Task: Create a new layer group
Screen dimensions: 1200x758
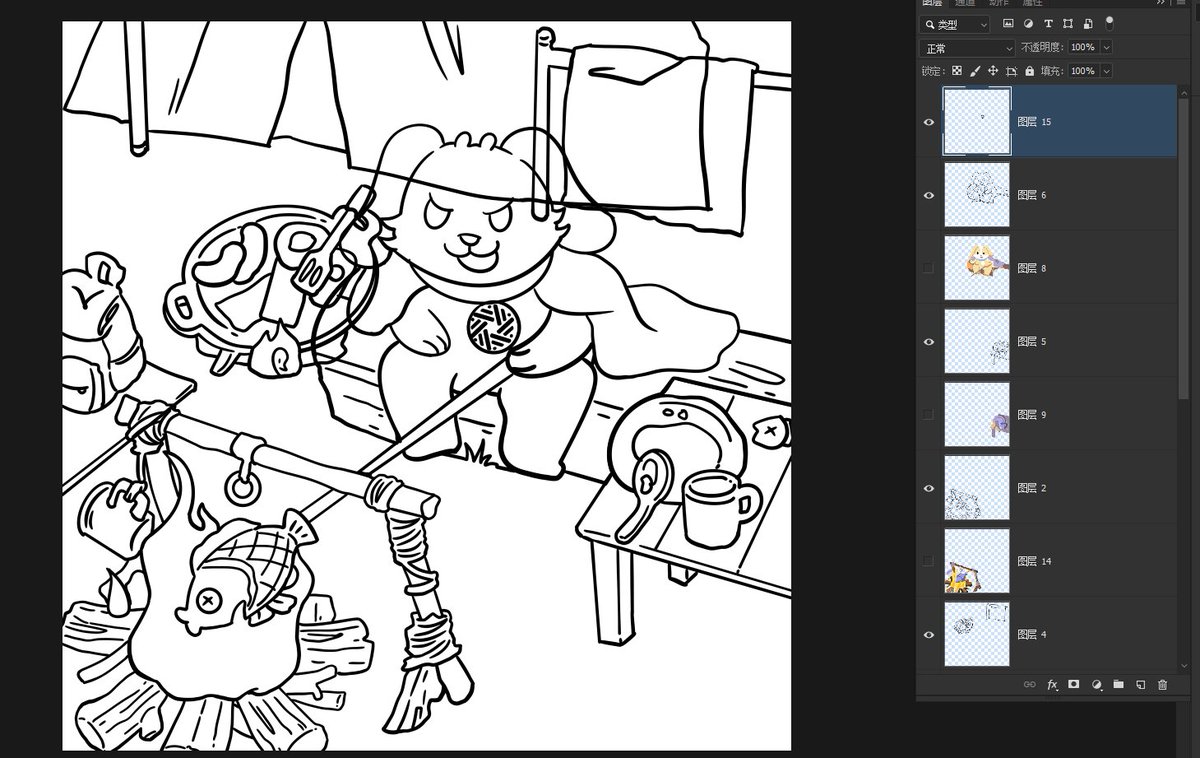Action: pos(1118,685)
